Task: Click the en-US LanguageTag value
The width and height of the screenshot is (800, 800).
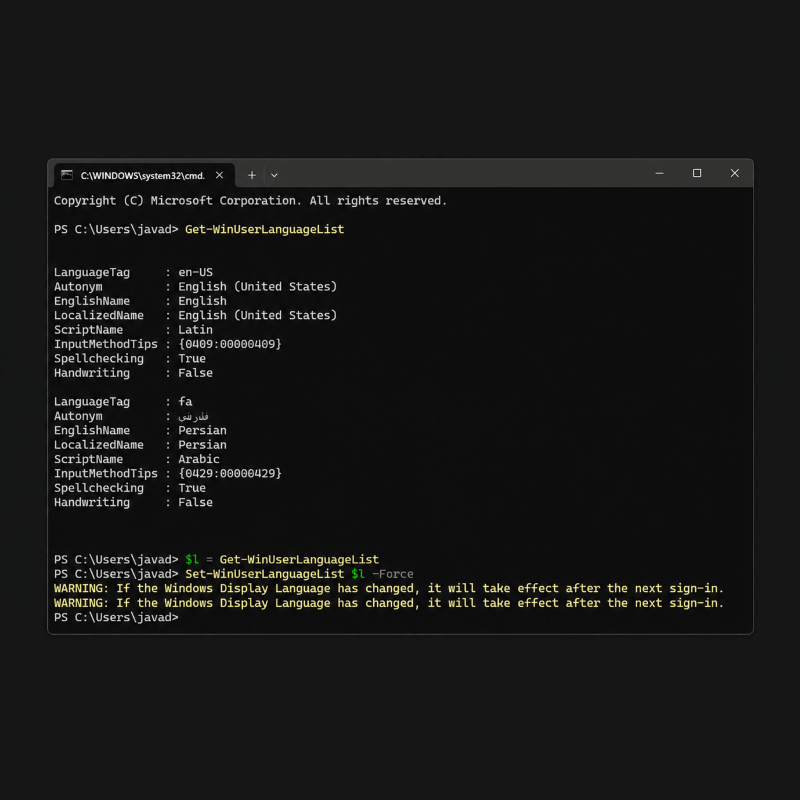Action: click(195, 272)
